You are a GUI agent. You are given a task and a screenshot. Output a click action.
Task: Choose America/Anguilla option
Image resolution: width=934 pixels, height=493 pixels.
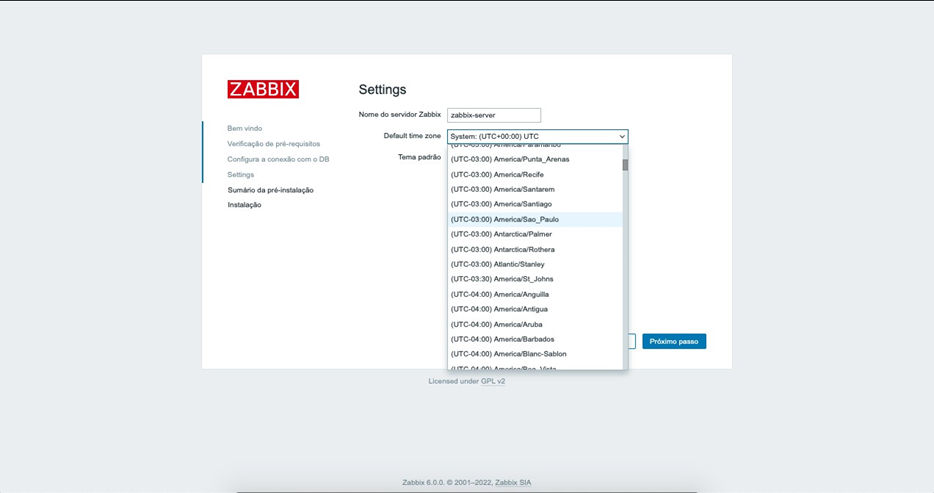[x=535, y=294]
